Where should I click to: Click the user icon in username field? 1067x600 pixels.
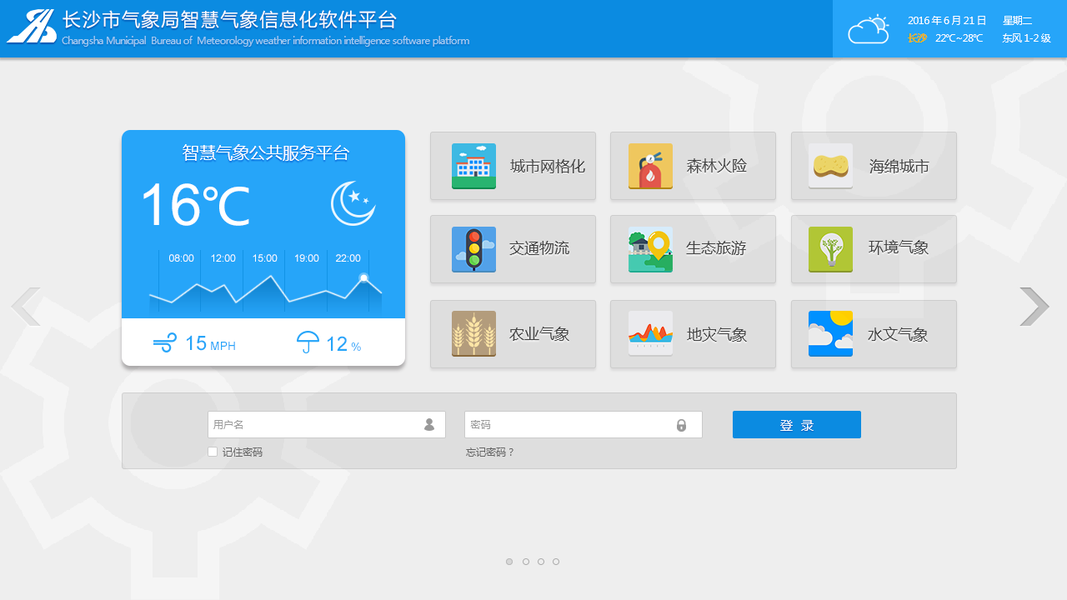(429, 424)
